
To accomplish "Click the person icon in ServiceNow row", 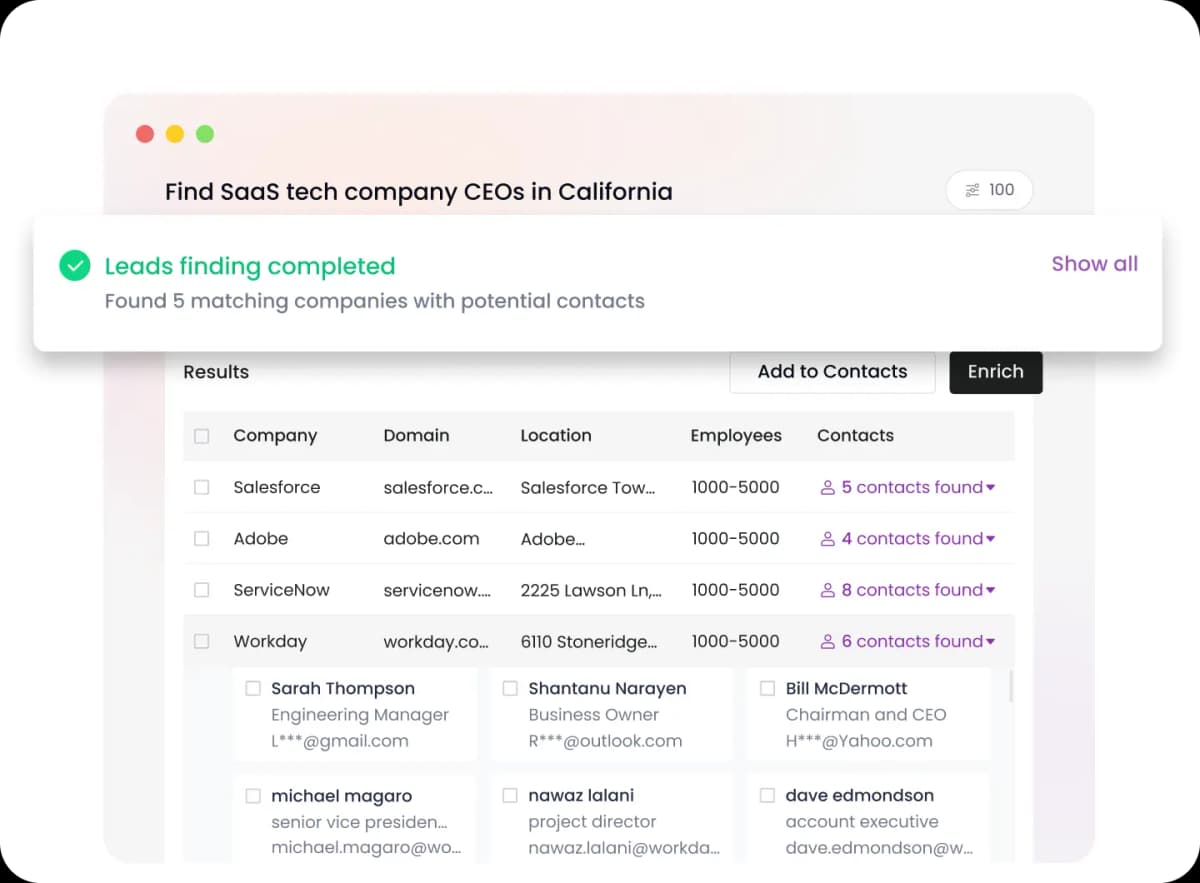I will [x=828, y=590].
